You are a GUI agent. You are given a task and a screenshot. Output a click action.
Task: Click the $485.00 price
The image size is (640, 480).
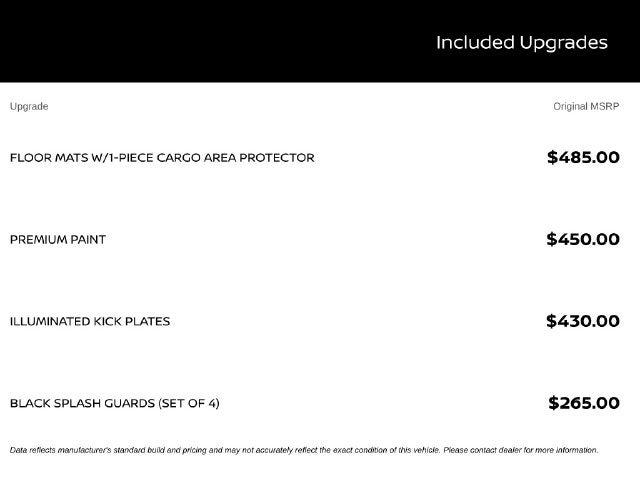tap(583, 158)
